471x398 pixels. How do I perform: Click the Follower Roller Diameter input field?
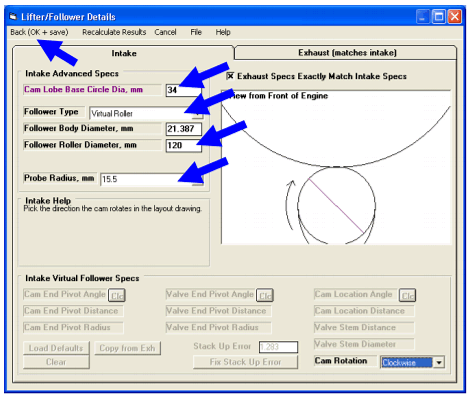click(184, 145)
